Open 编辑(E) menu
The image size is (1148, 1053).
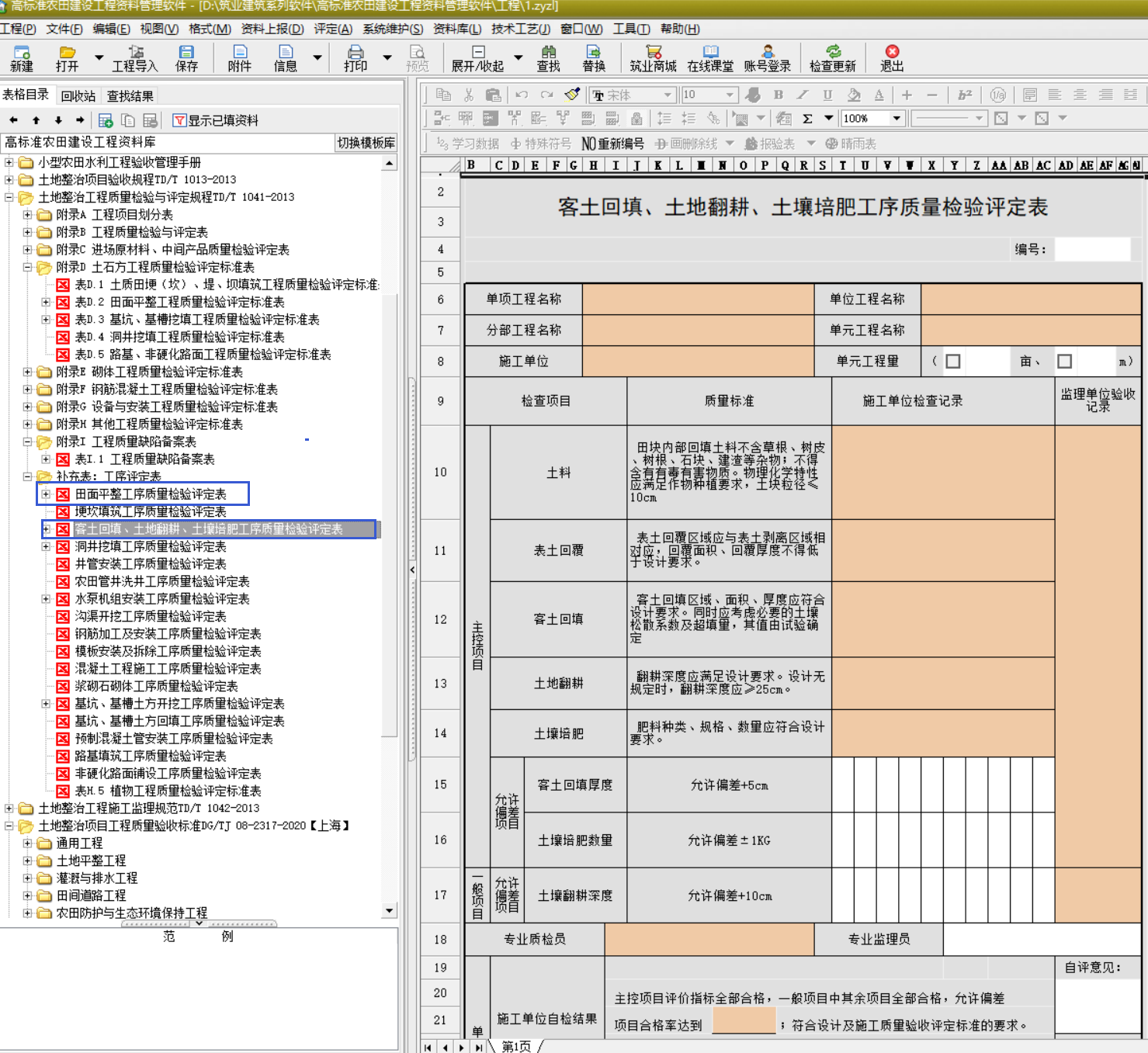pyautogui.click(x=111, y=29)
